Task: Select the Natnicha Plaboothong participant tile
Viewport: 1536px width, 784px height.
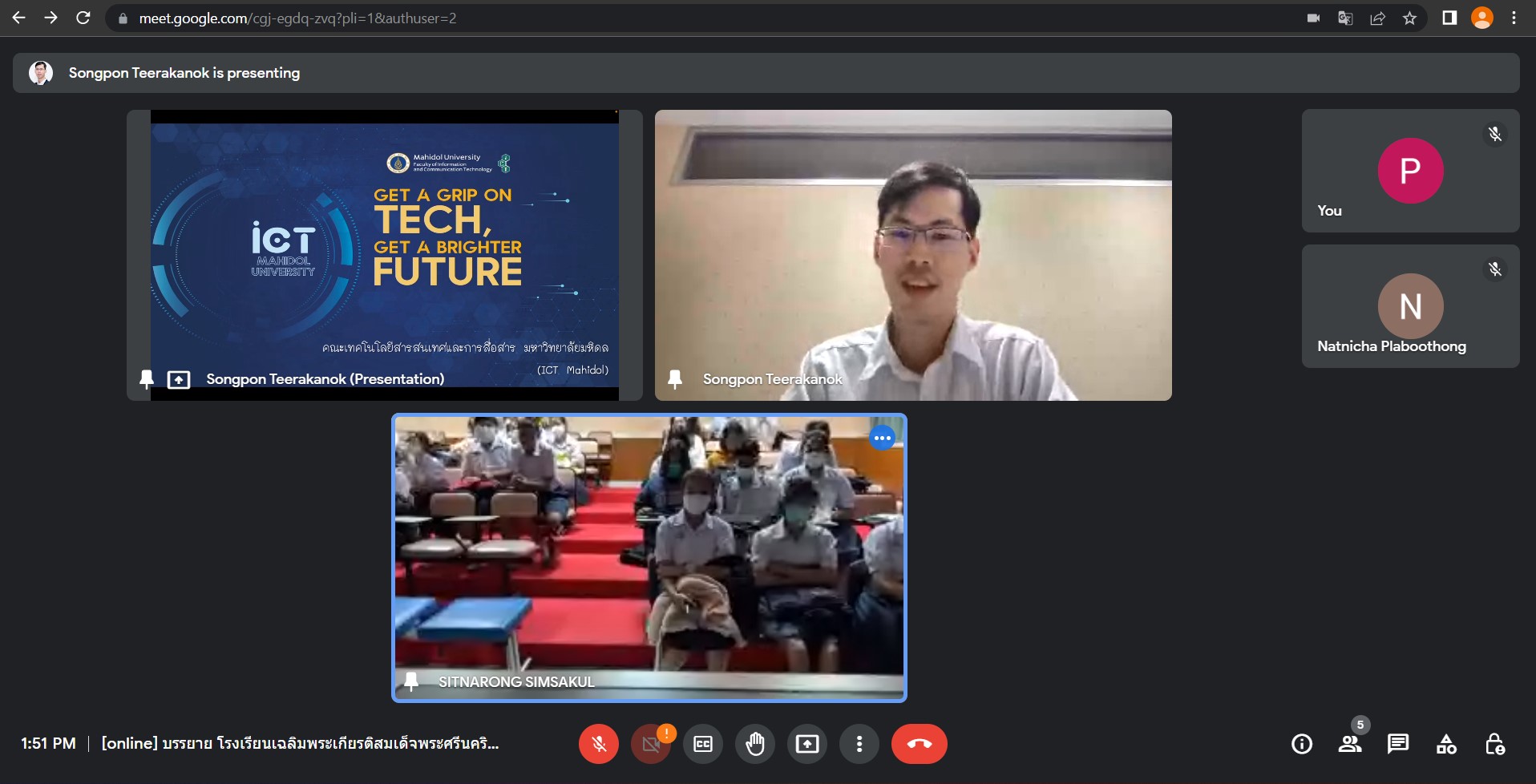Action: pos(1410,306)
